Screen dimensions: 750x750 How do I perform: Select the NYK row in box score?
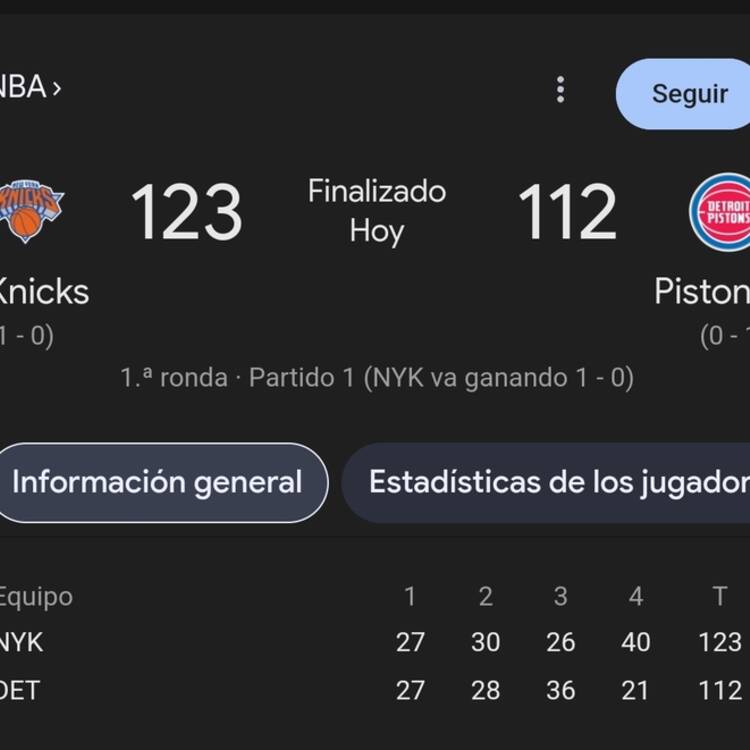pyautogui.click(x=375, y=642)
